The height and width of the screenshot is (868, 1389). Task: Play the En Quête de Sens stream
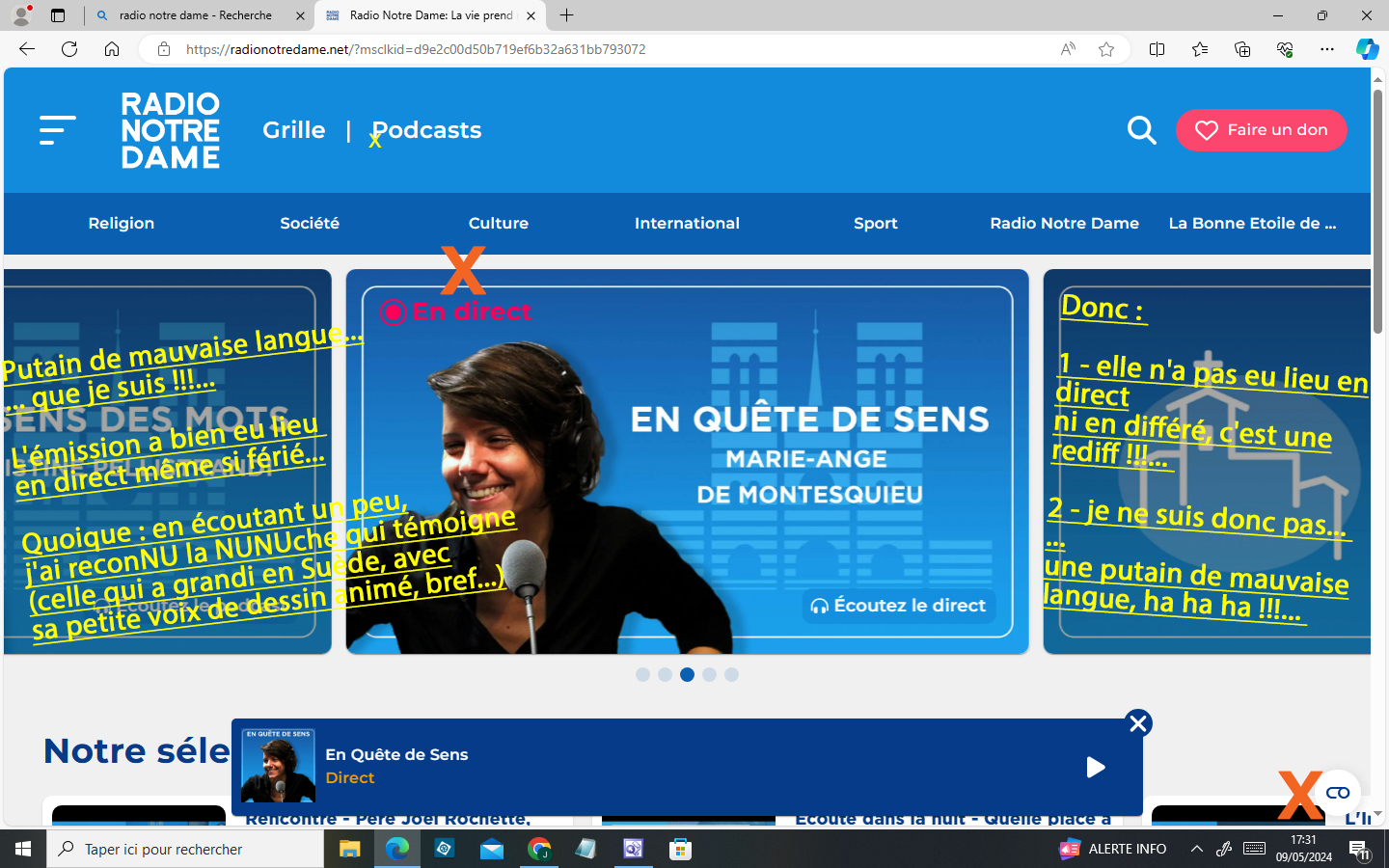point(1096,767)
